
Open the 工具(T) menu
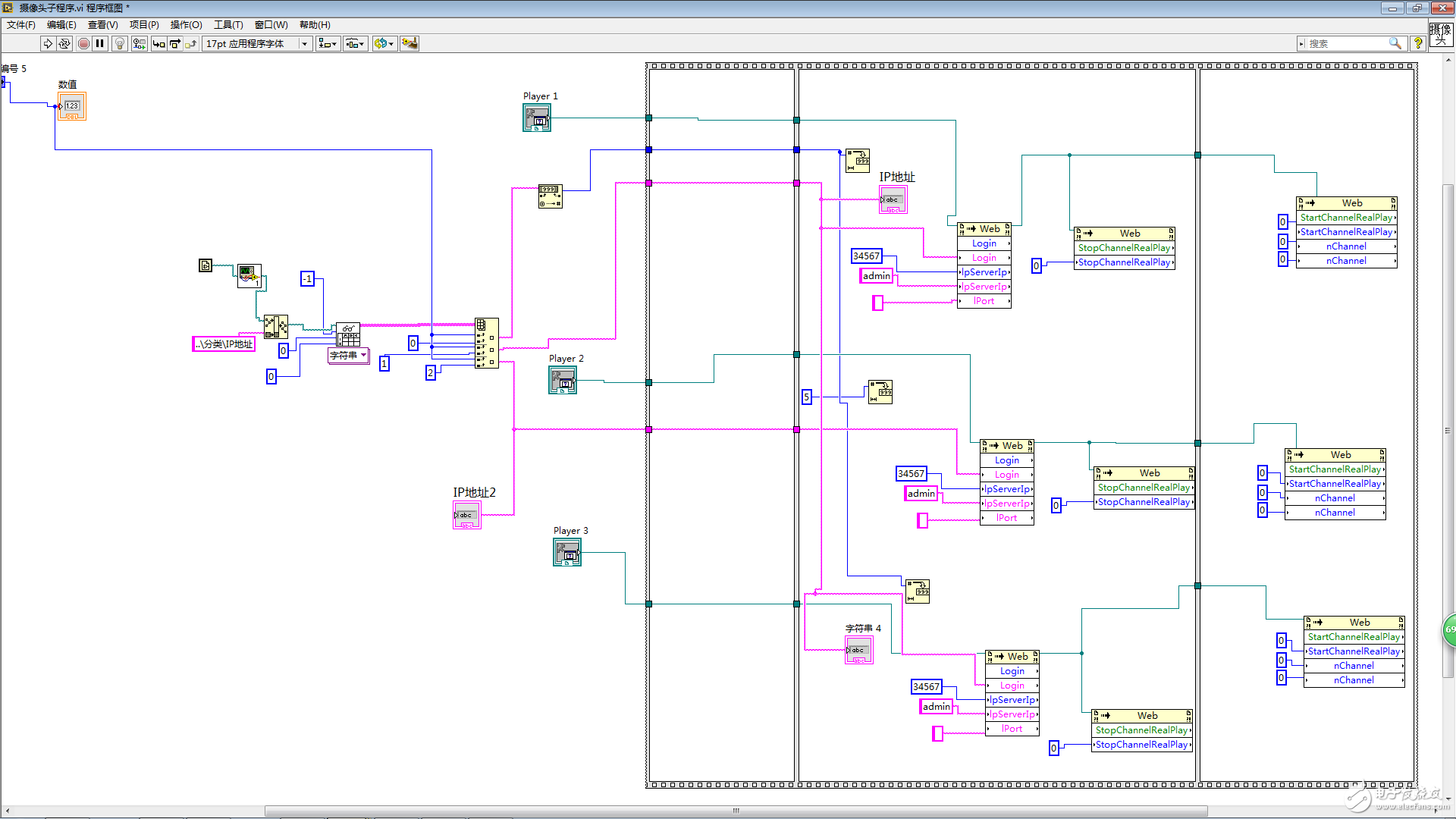(x=228, y=25)
